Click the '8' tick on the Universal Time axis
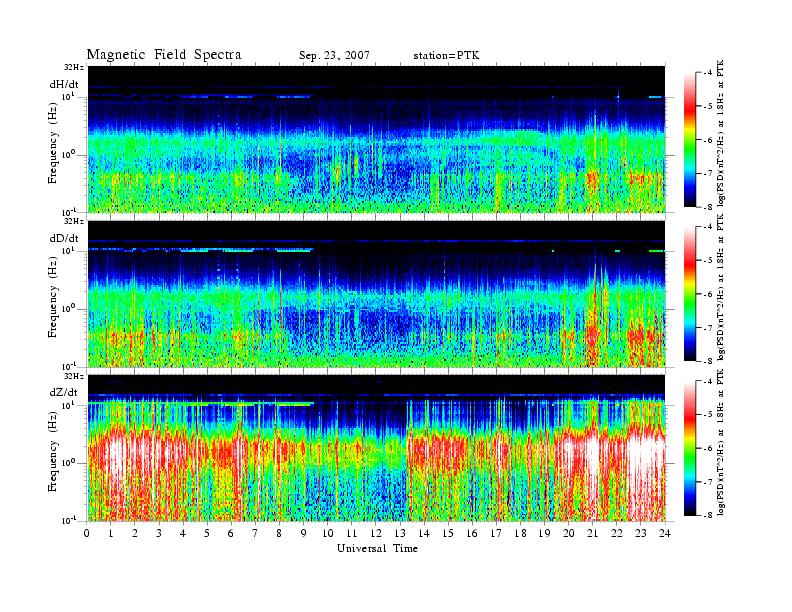The image size is (792, 612). [279, 533]
